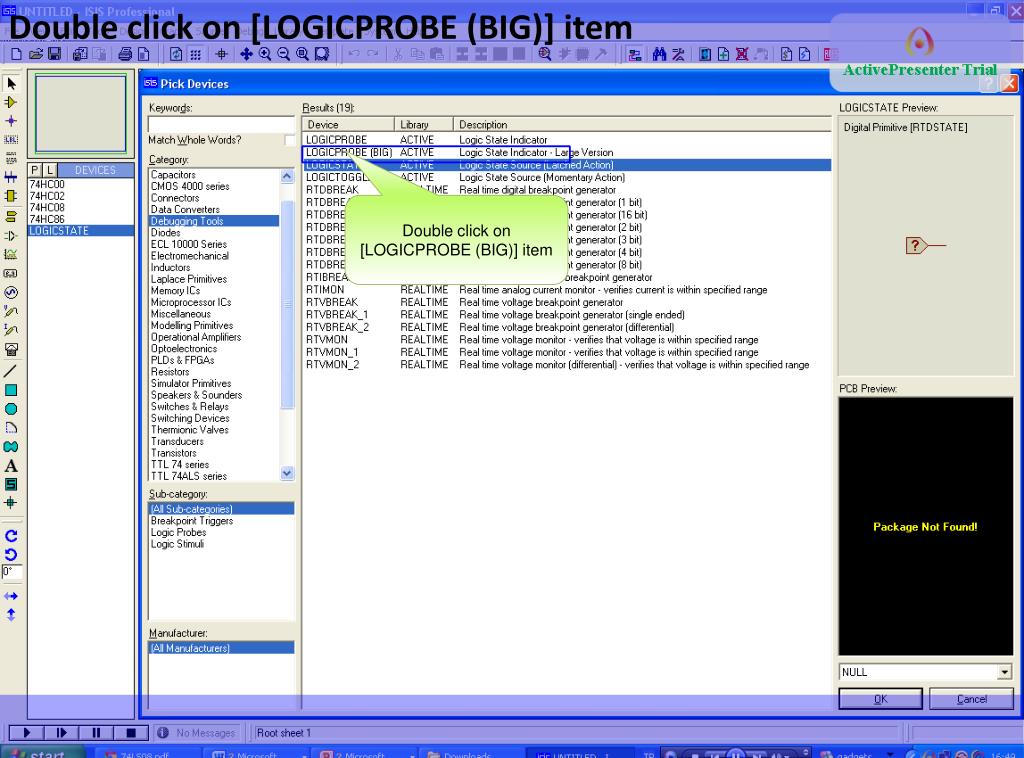Select the 2D Graphics Circle tool
The width and height of the screenshot is (1024, 758).
point(11,409)
